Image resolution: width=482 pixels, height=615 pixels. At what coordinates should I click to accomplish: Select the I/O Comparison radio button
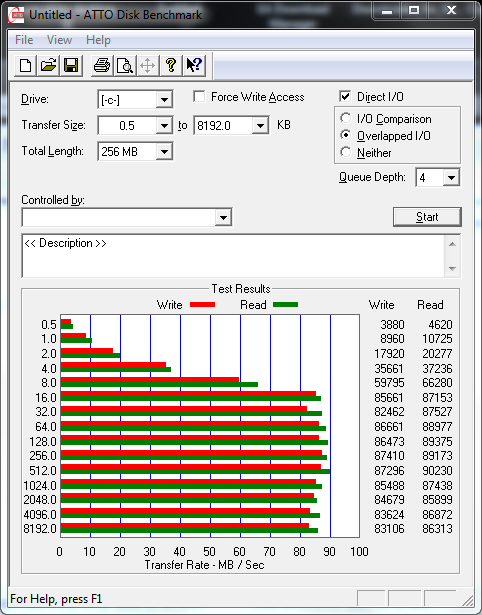346,118
